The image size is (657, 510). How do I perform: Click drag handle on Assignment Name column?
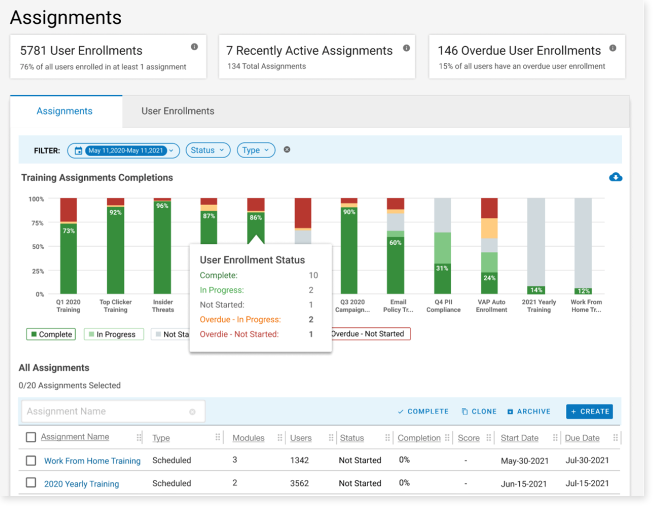click(x=139, y=438)
